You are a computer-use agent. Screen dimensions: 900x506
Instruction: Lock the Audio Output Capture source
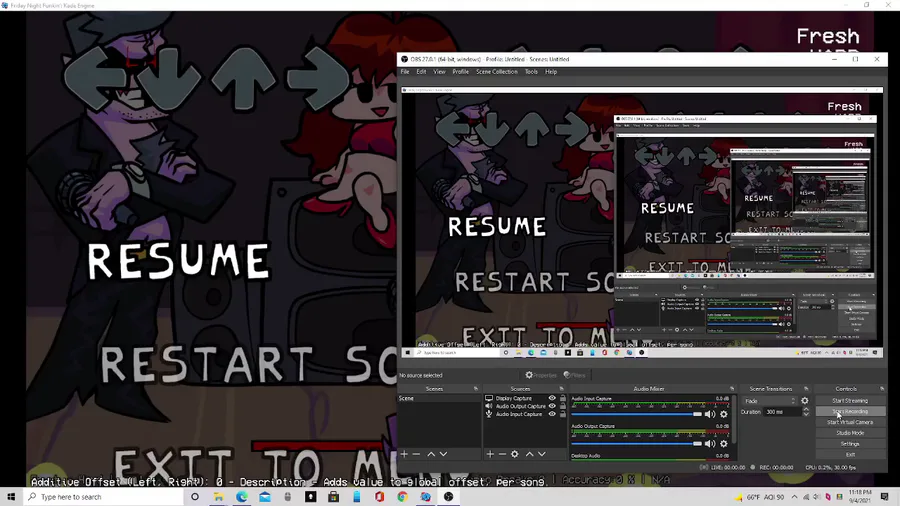[563, 406]
